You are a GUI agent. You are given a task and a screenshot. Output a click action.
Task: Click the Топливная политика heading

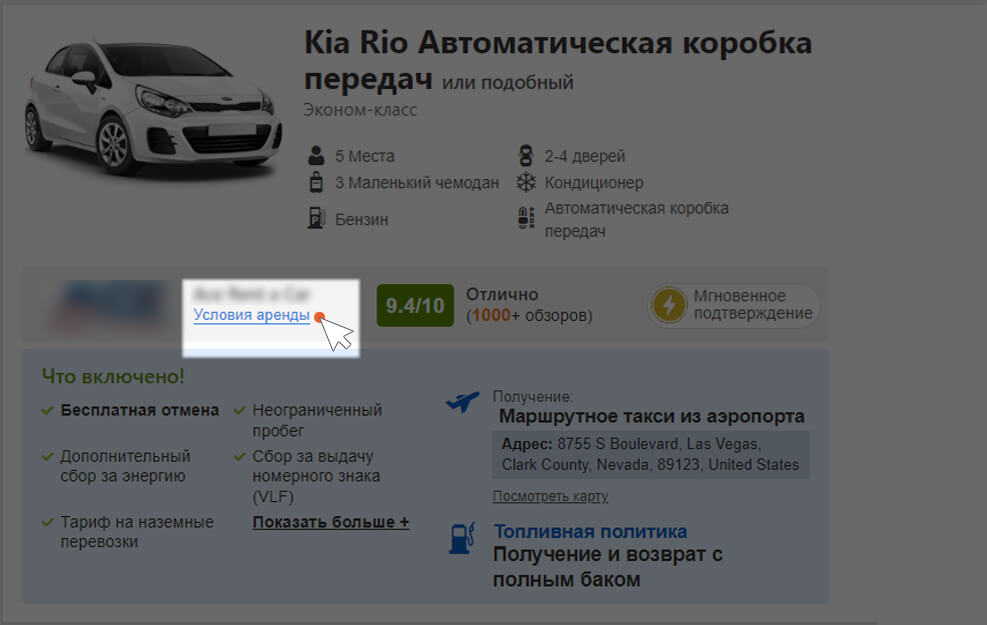point(590,531)
